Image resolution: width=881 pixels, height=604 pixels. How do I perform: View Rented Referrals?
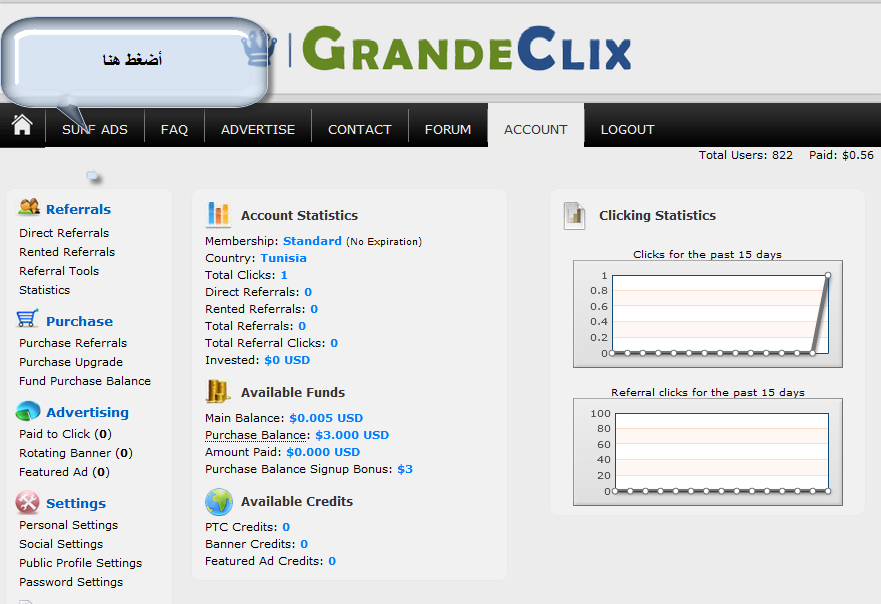point(67,252)
